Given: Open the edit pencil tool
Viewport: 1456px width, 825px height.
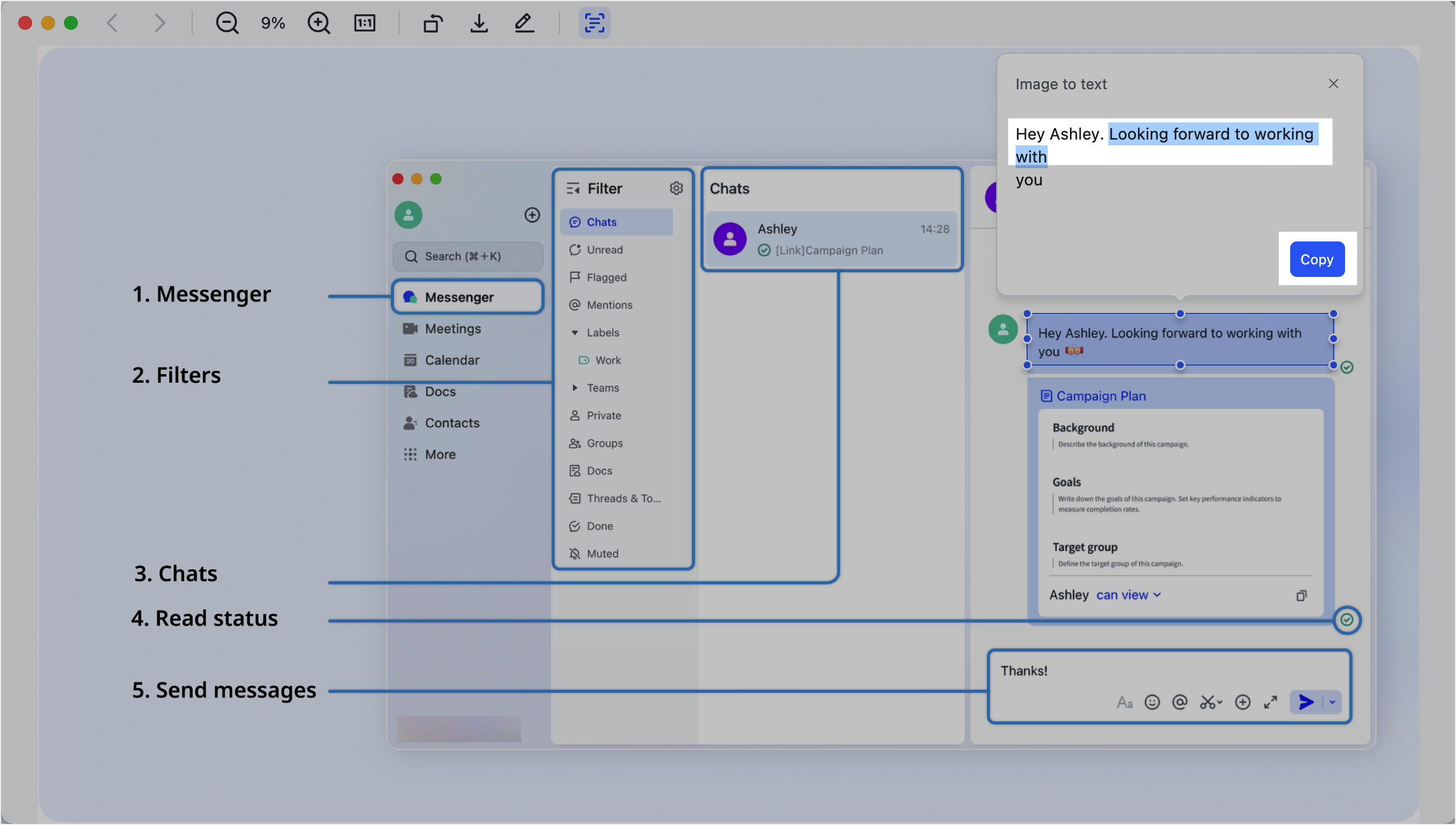Looking at the screenshot, I should click(x=524, y=23).
